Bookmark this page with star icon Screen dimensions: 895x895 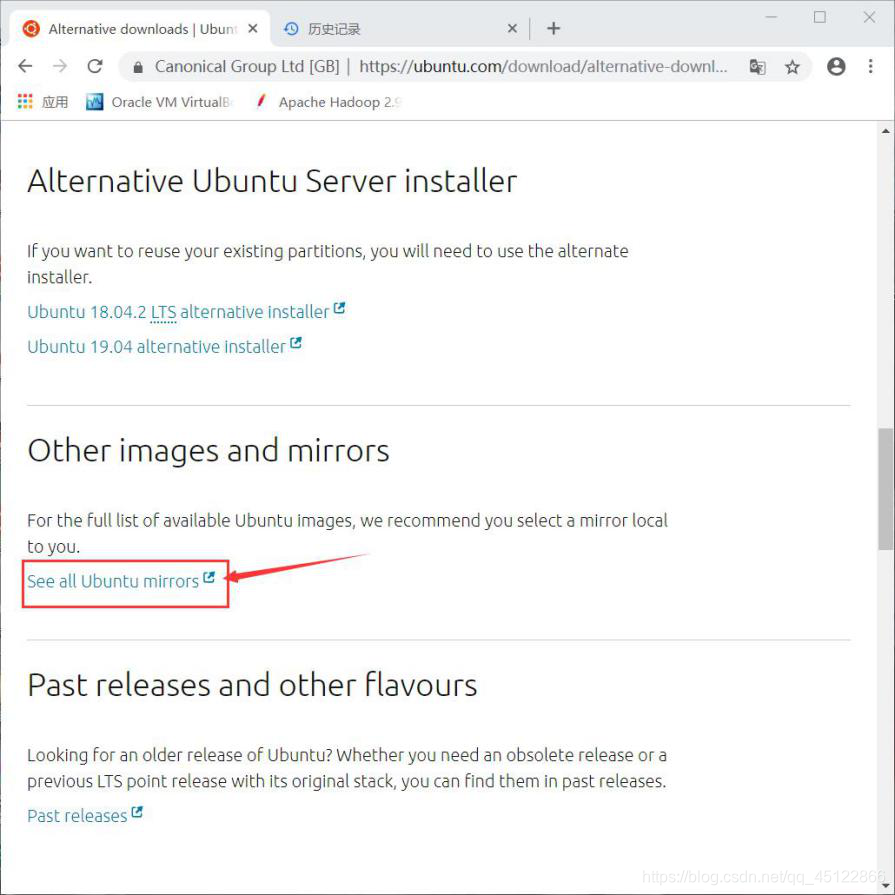(x=792, y=67)
